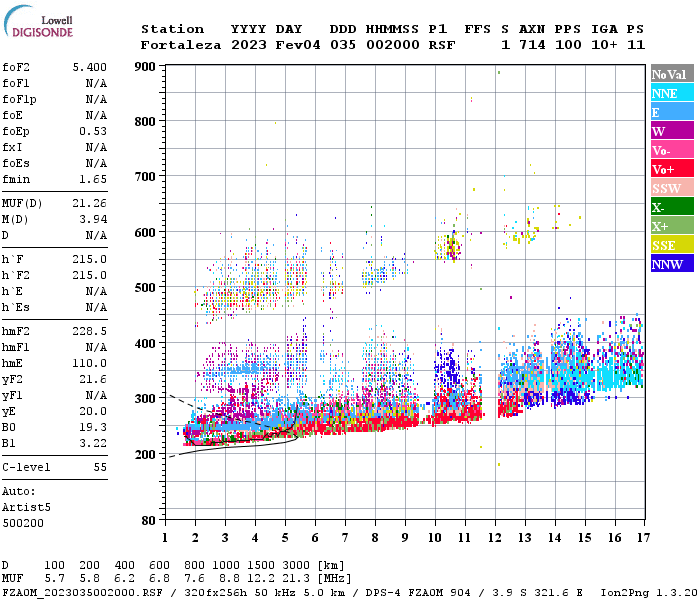Click the B1 value 3.22
The width and height of the screenshot is (700, 600).
click(93, 443)
